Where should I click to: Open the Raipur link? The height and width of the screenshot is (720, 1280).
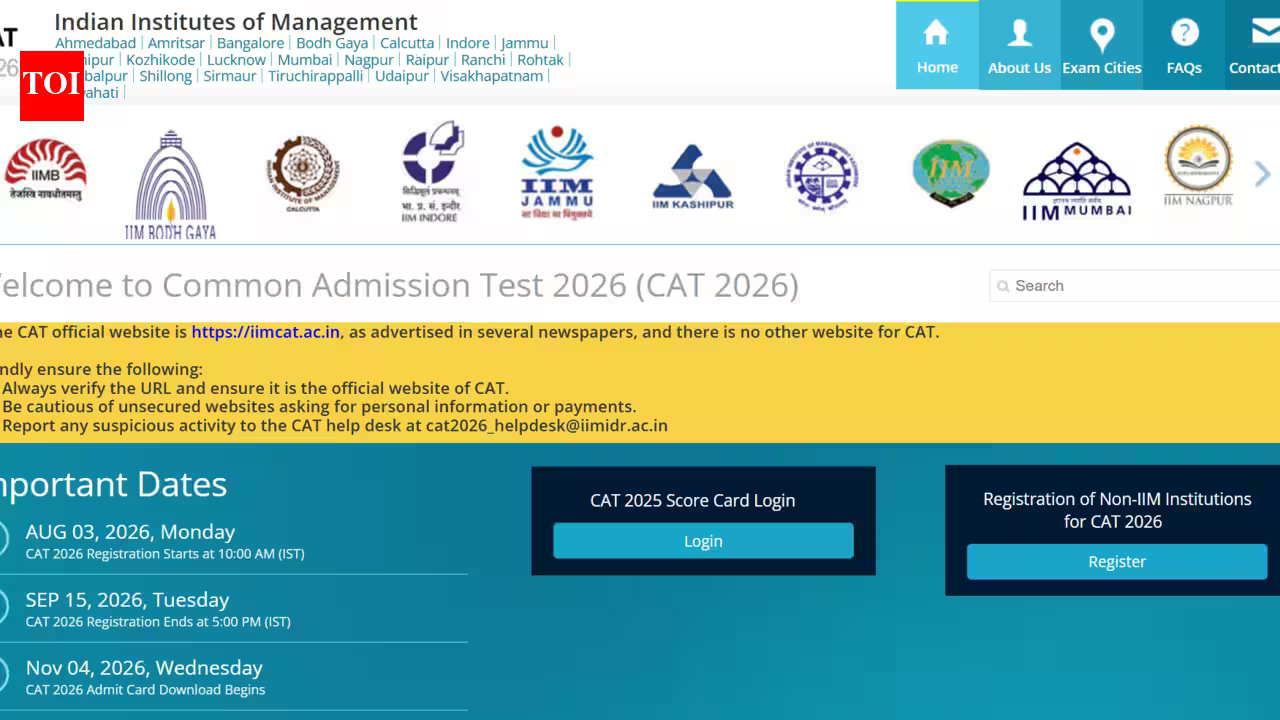427,60
